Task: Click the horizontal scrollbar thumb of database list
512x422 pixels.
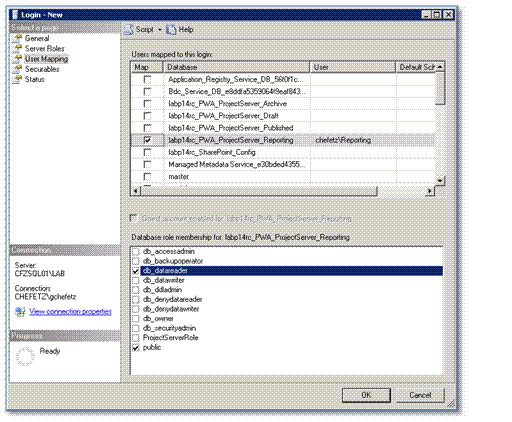Action: tap(259, 191)
